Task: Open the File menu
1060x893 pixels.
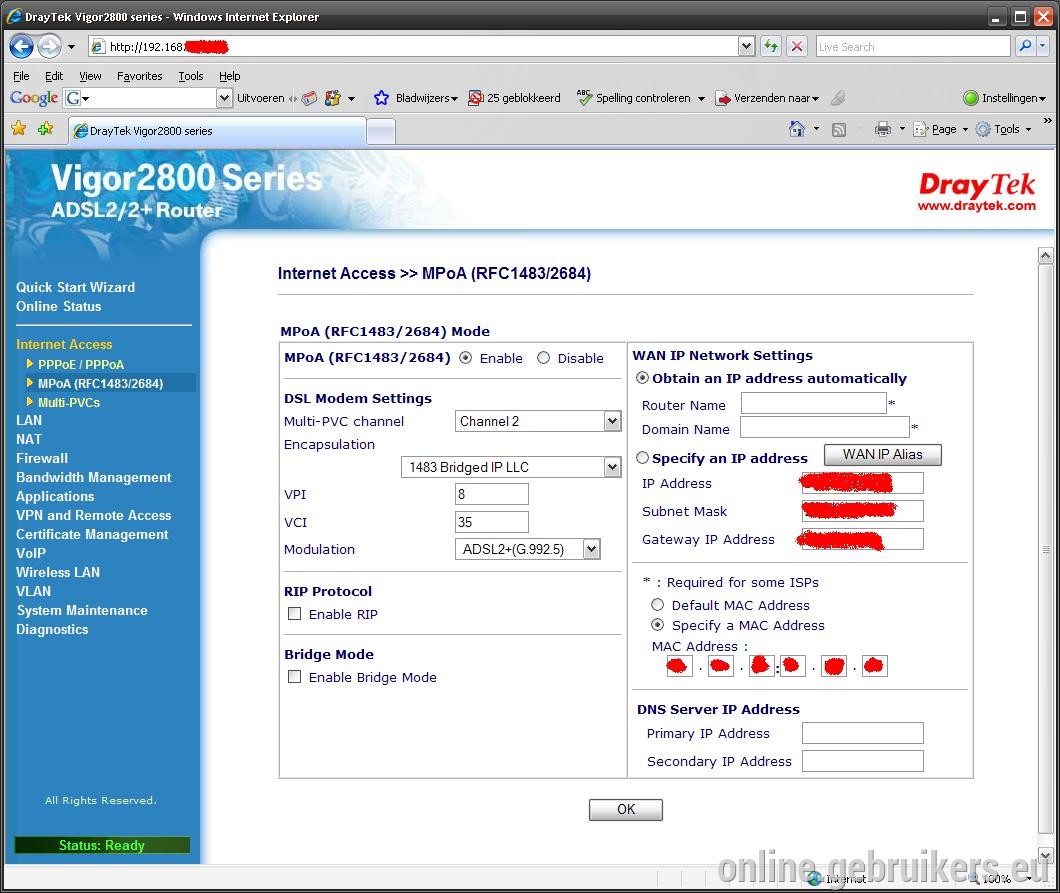Action: [x=21, y=76]
